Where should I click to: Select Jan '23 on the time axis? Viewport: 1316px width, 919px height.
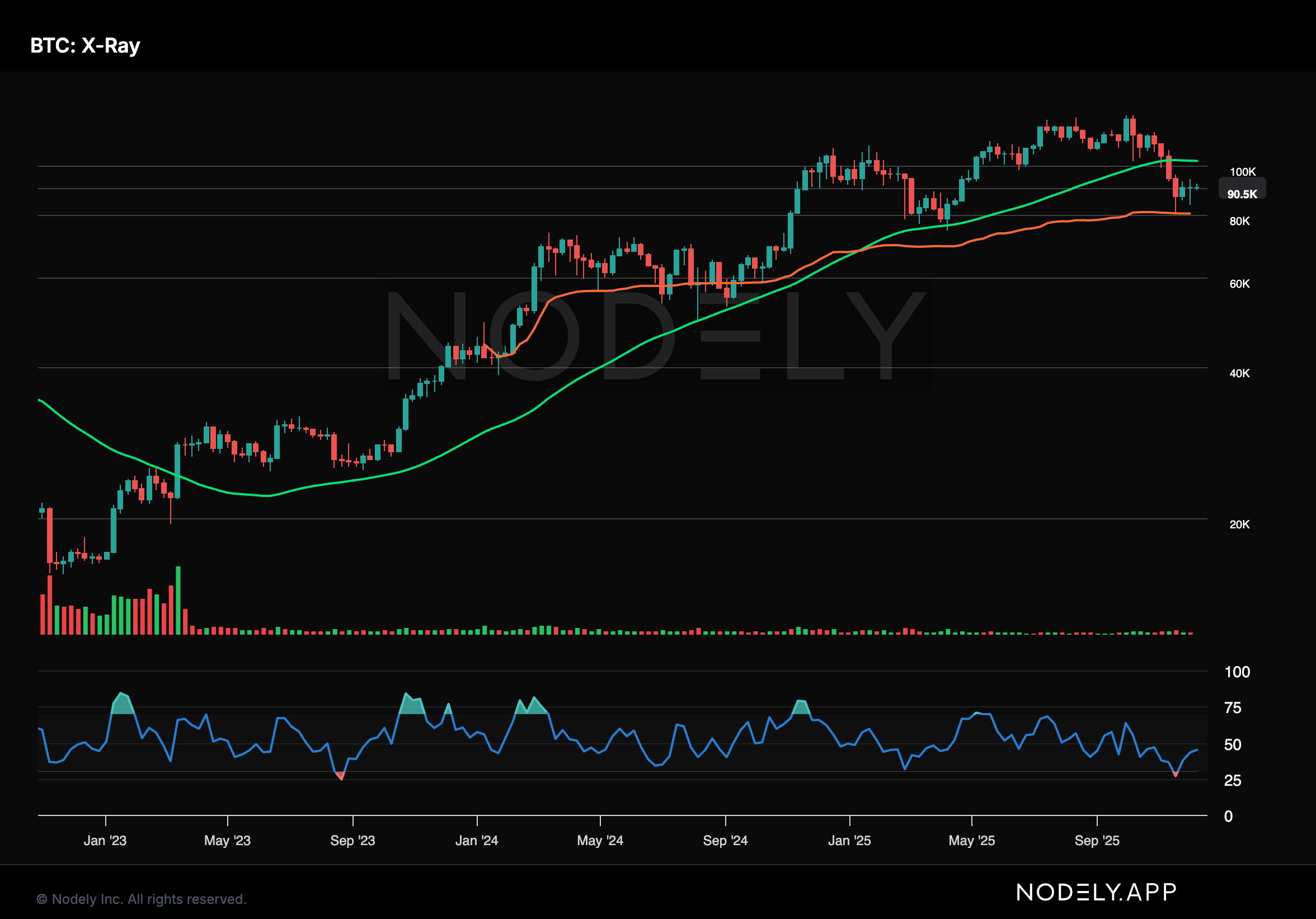[x=105, y=841]
